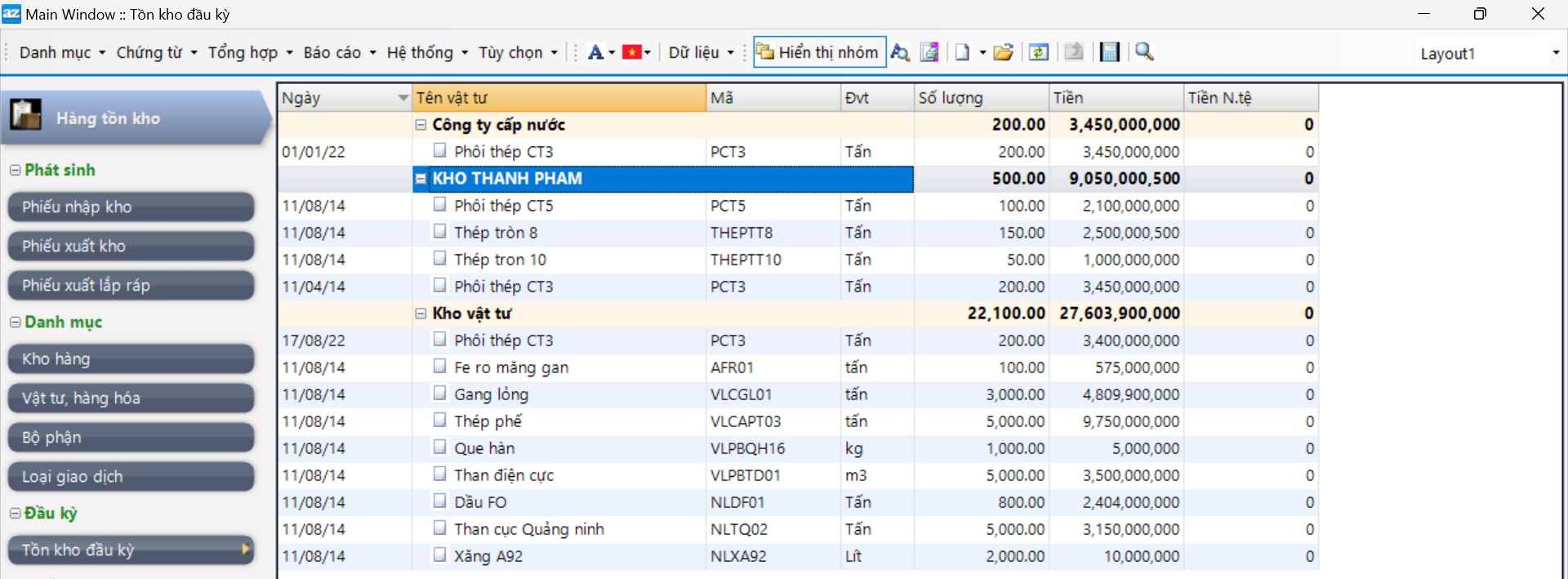The width and height of the screenshot is (1568, 579).
Task: Click the Vietnam flag language icon
Action: (631, 53)
